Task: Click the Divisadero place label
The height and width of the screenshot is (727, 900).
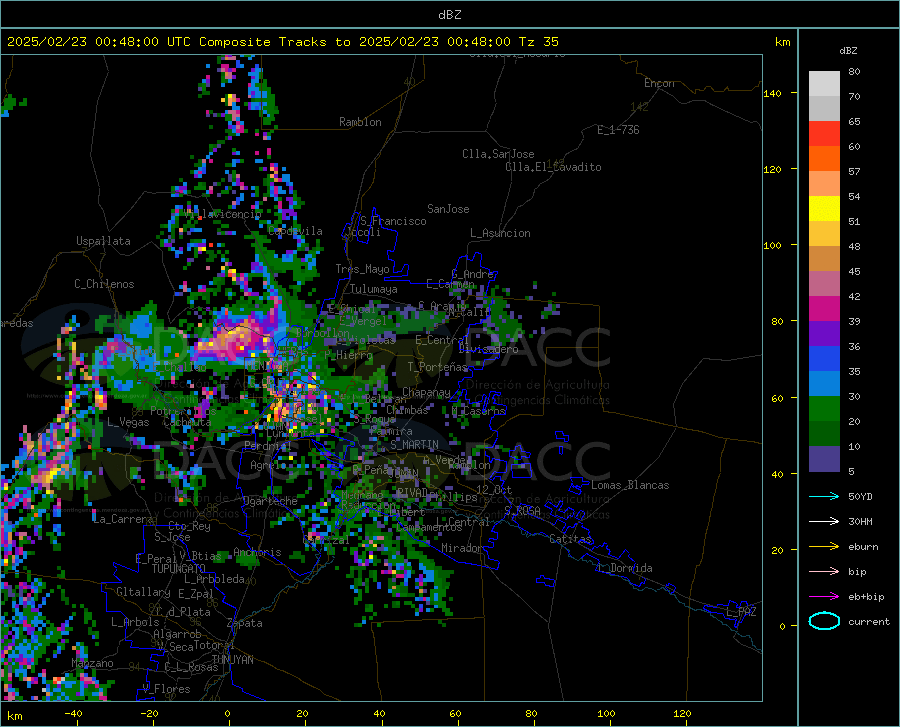Action: coord(488,349)
